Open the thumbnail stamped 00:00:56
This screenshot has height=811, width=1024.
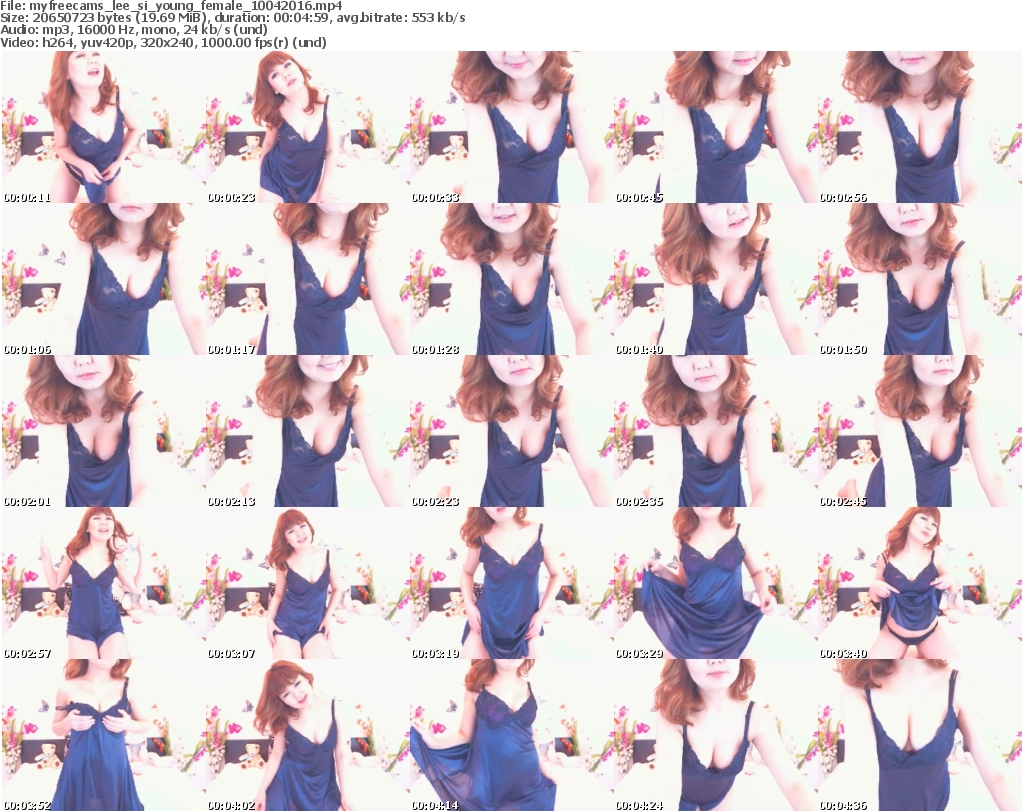(x=920, y=127)
